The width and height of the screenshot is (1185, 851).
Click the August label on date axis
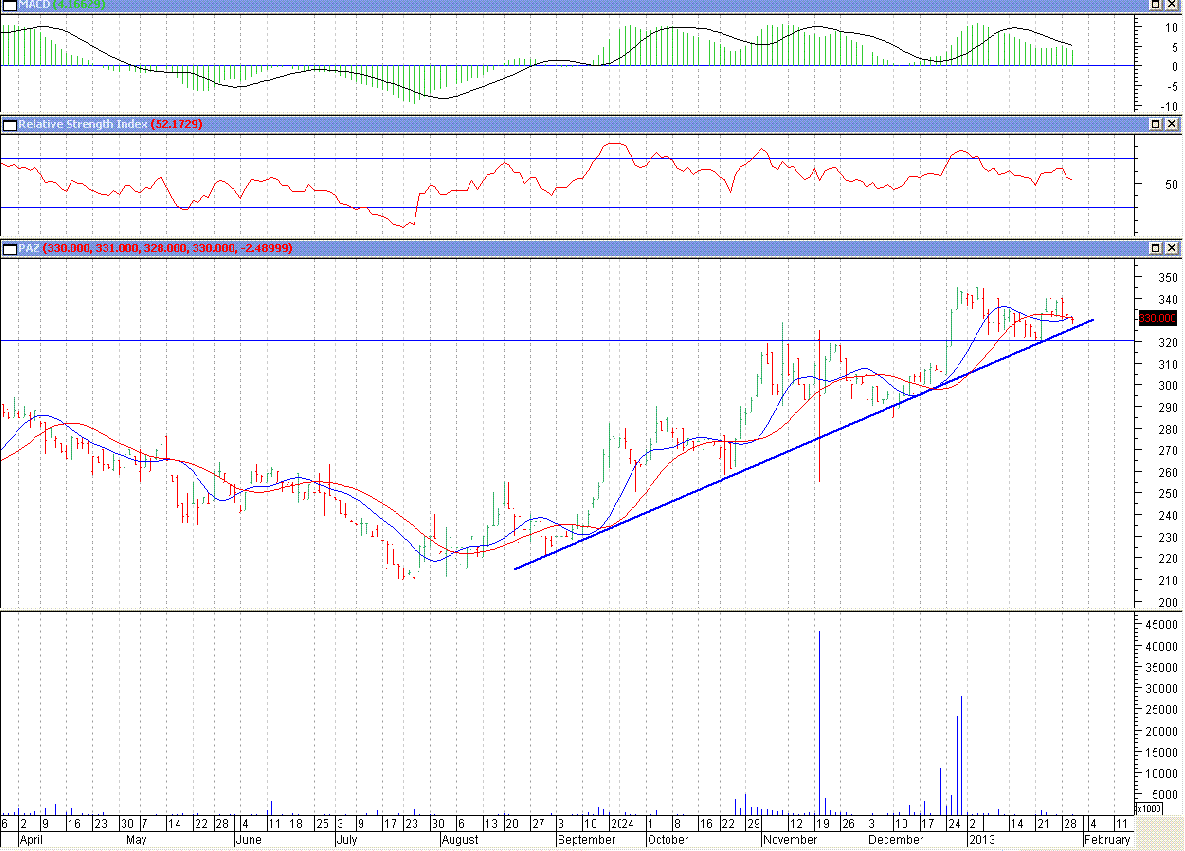(x=461, y=840)
